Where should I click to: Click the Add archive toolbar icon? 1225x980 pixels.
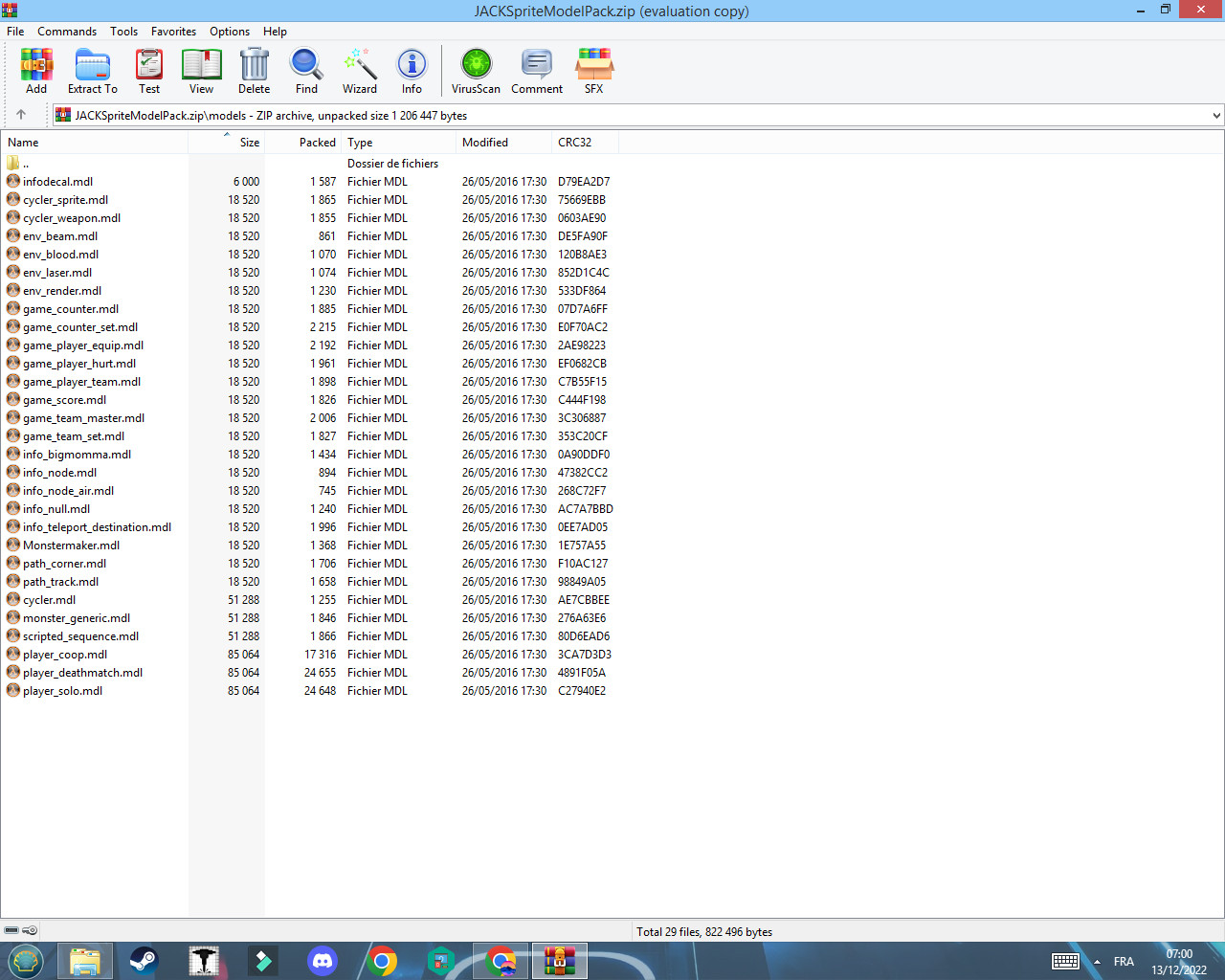[x=36, y=71]
